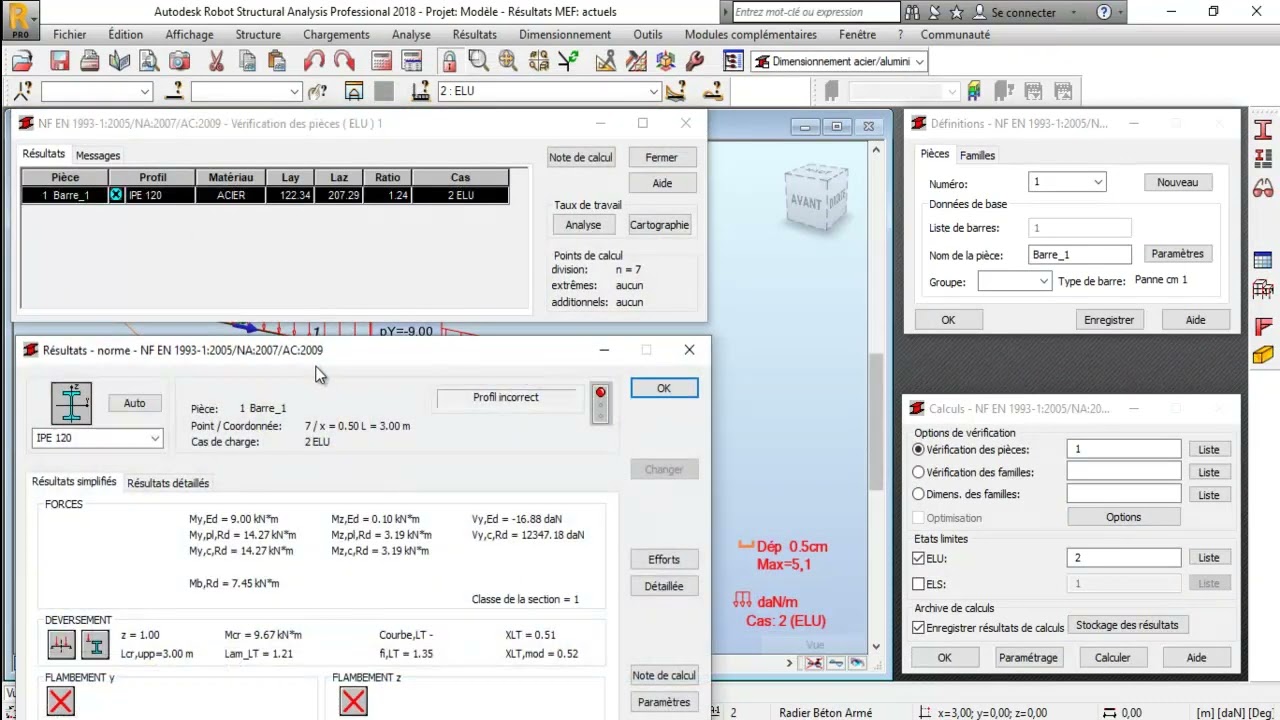Switch to Messages tab in verification window
The height and width of the screenshot is (720, 1280).
pos(98,155)
